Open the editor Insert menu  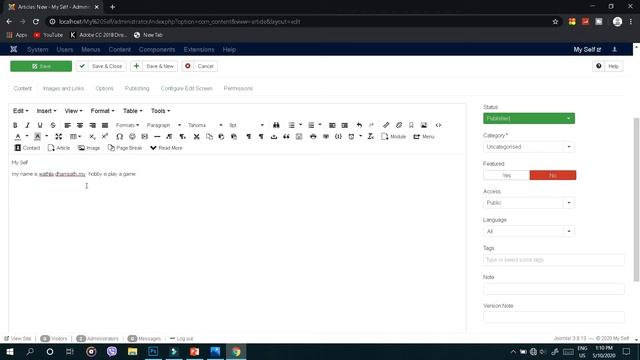coord(46,111)
